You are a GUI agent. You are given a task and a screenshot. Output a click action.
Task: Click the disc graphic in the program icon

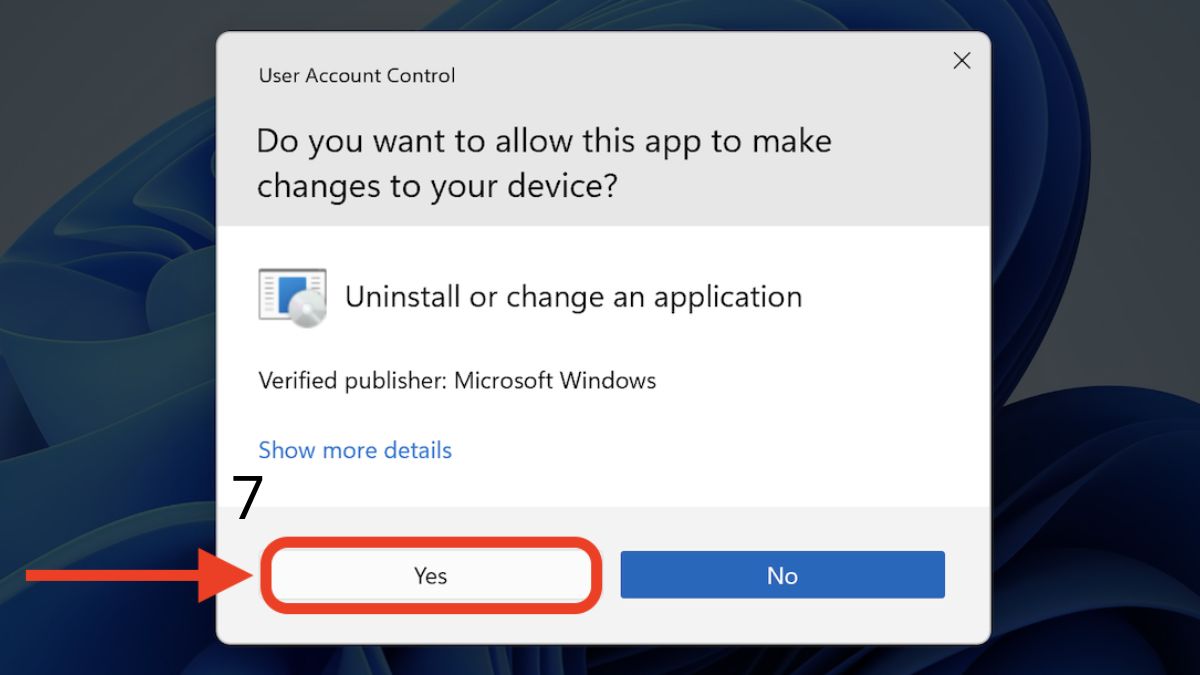coord(307,311)
